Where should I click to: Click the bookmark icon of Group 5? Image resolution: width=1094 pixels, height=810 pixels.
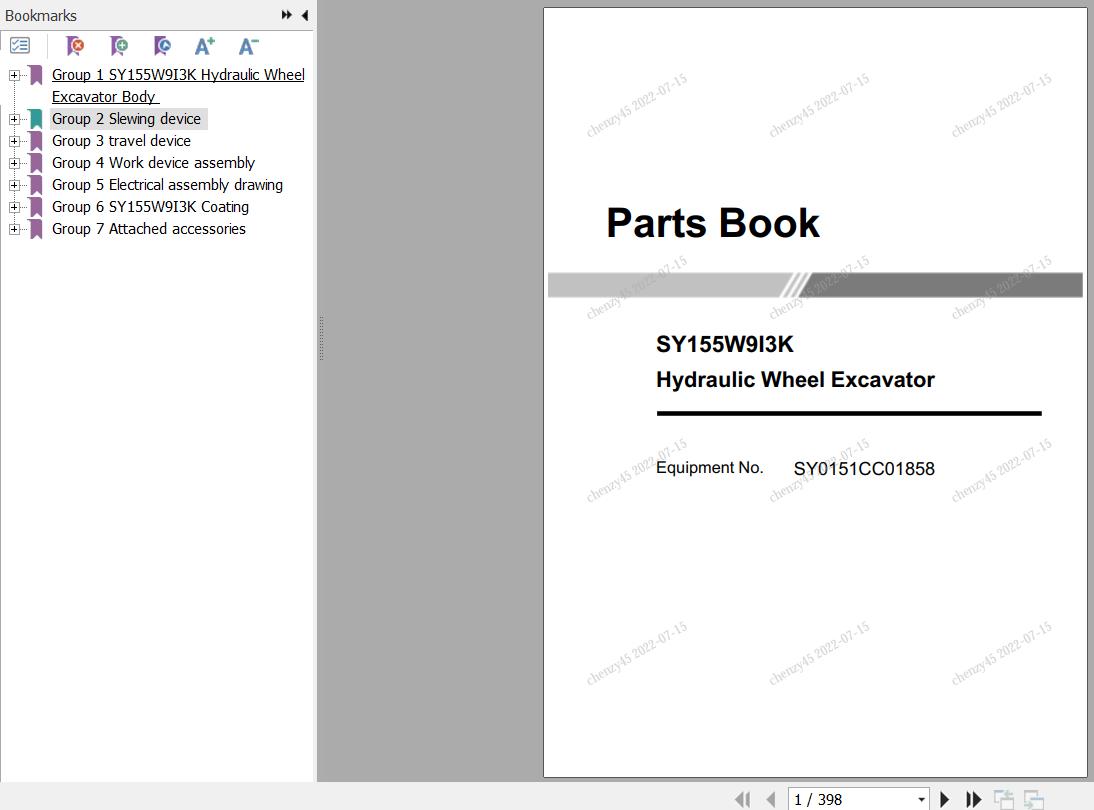pos(36,185)
